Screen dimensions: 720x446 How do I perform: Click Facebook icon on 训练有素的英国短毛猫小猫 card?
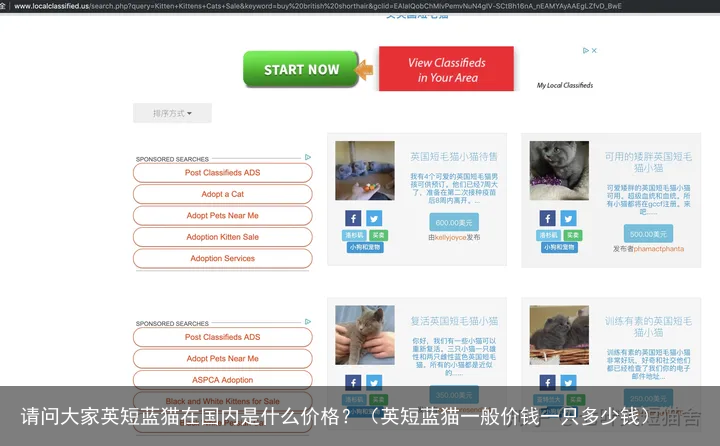click(547, 382)
